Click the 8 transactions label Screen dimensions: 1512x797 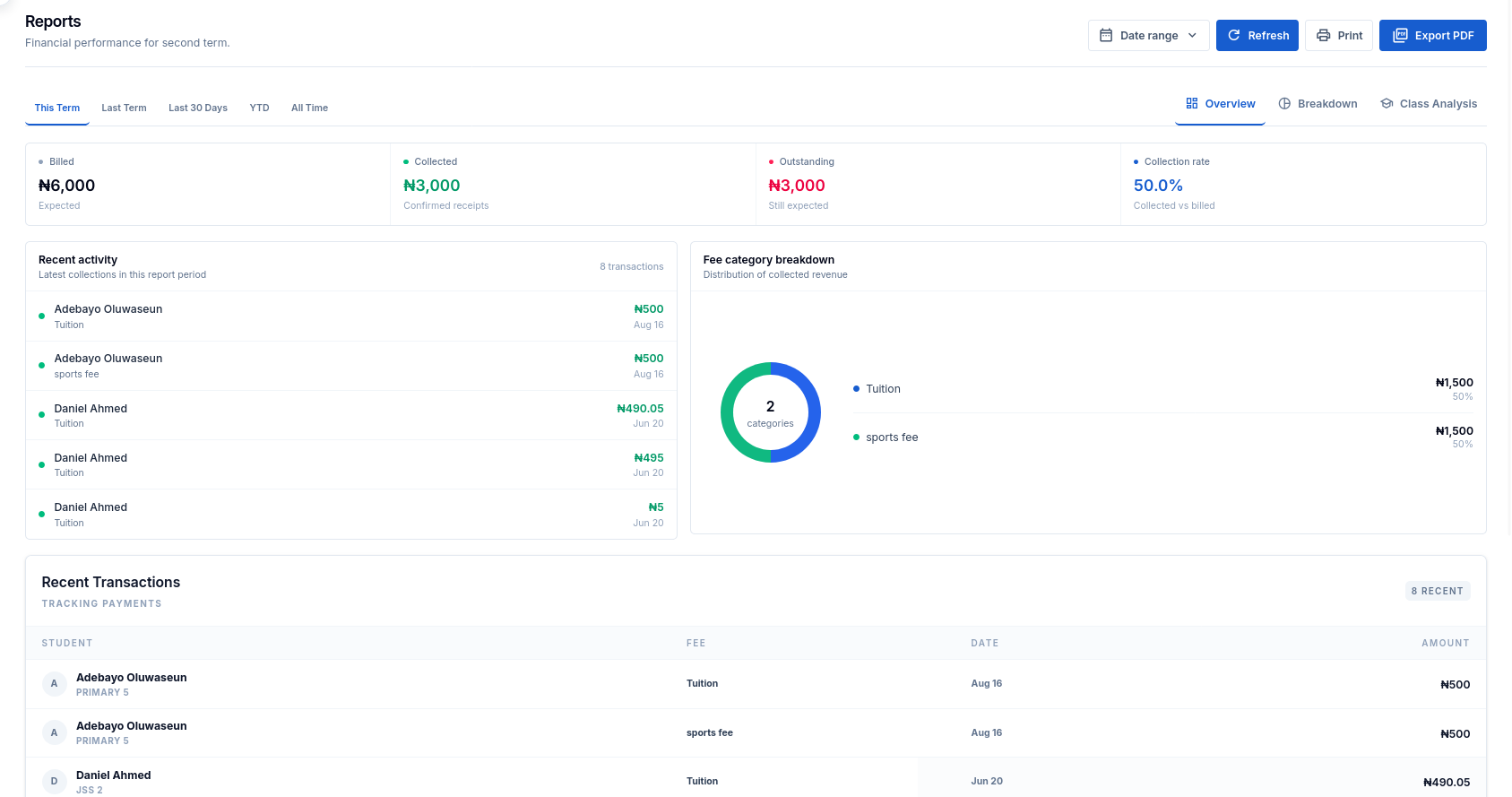point(632,267)
